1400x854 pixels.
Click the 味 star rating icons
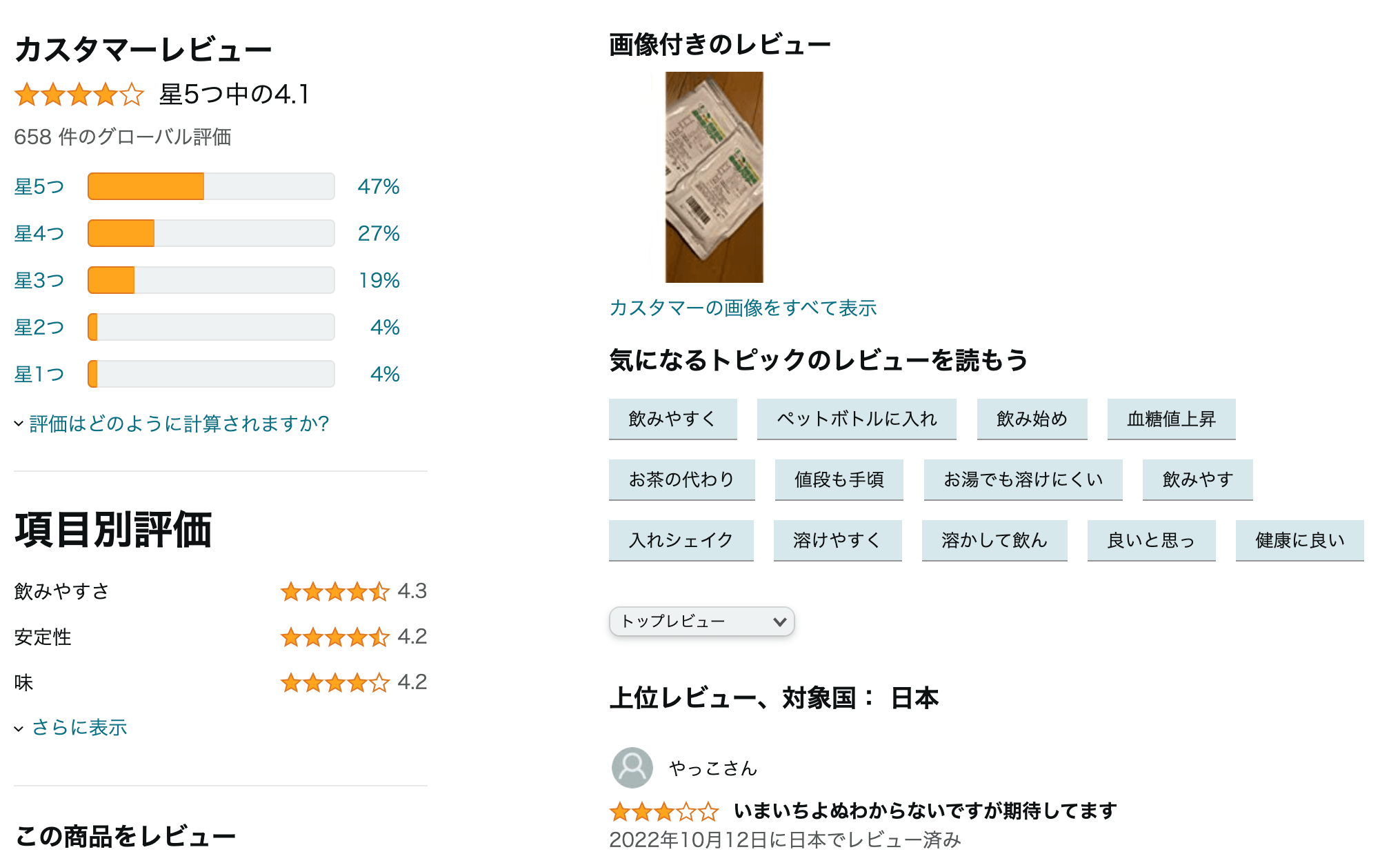(x=335, y=682)
